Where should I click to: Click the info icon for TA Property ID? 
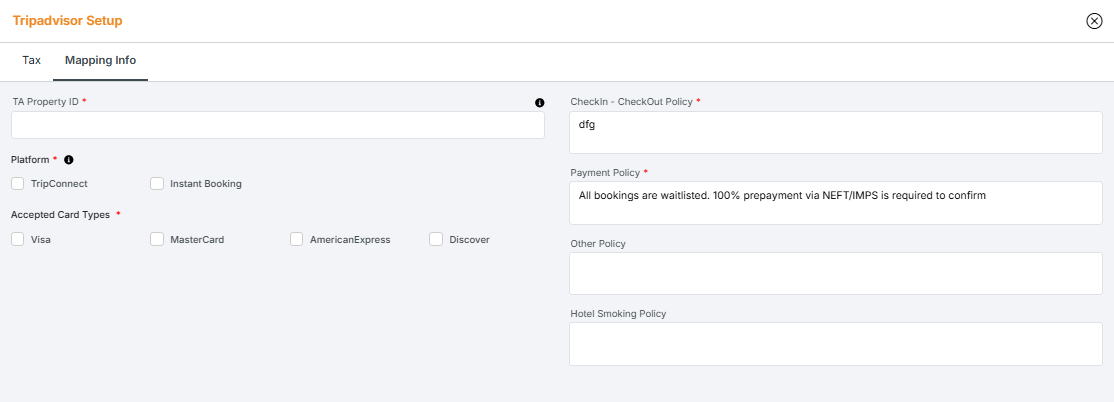click(540, 102)
